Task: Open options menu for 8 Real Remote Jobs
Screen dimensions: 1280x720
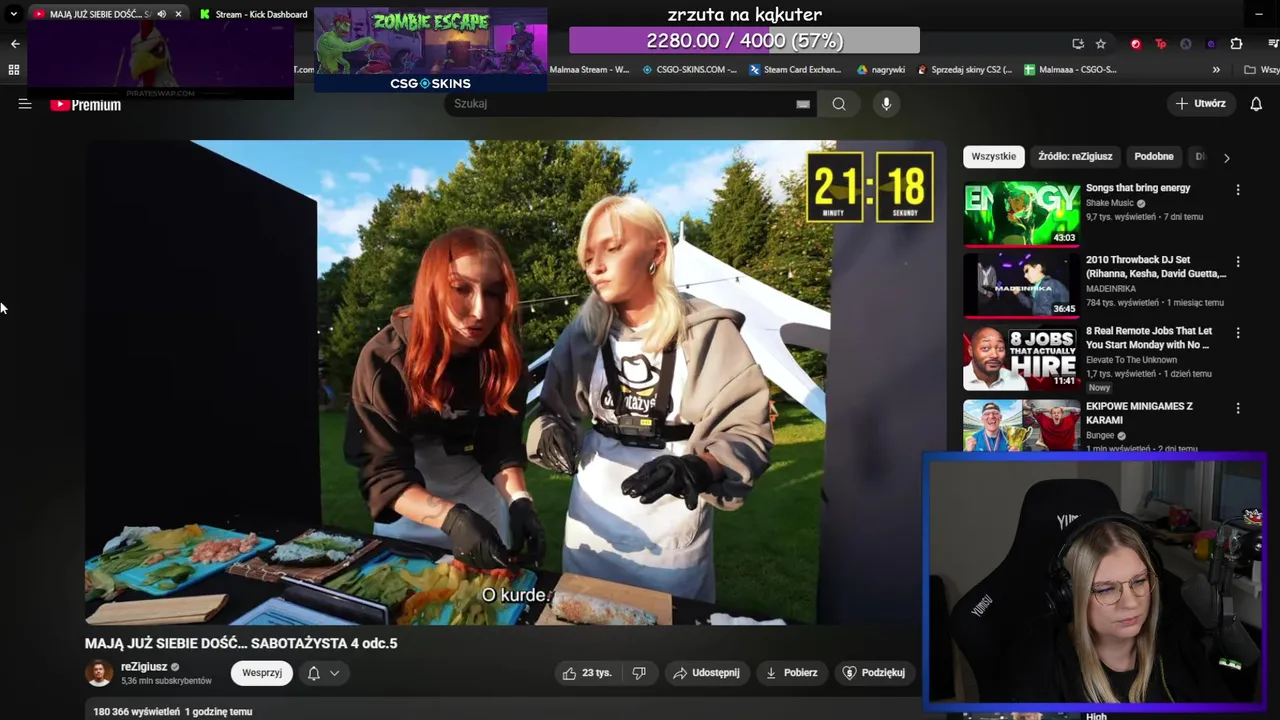Action: (x=1238, y=333)
